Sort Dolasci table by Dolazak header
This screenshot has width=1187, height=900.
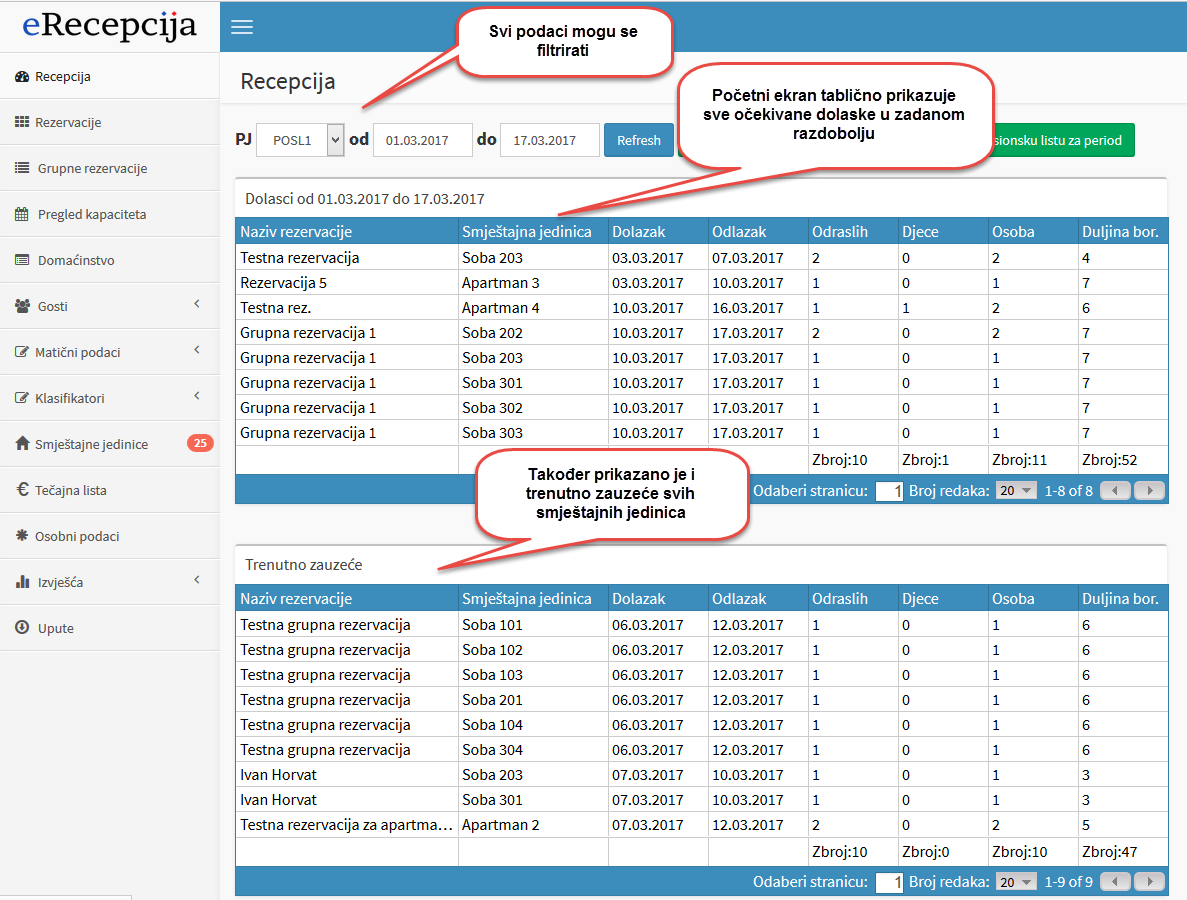click(658, 232)
